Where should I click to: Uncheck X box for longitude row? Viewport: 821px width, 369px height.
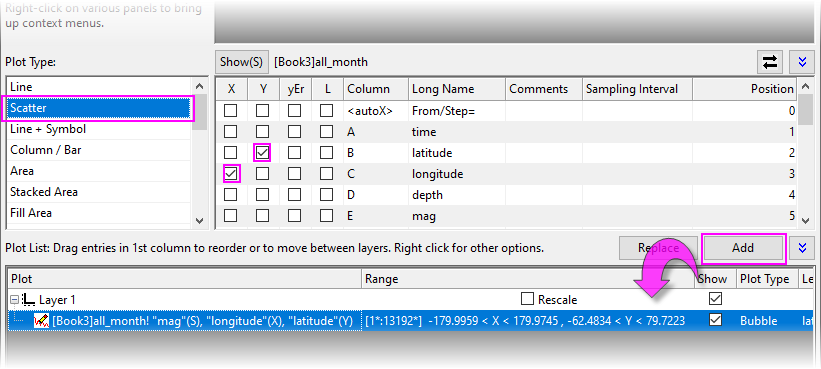click(230, 173)
